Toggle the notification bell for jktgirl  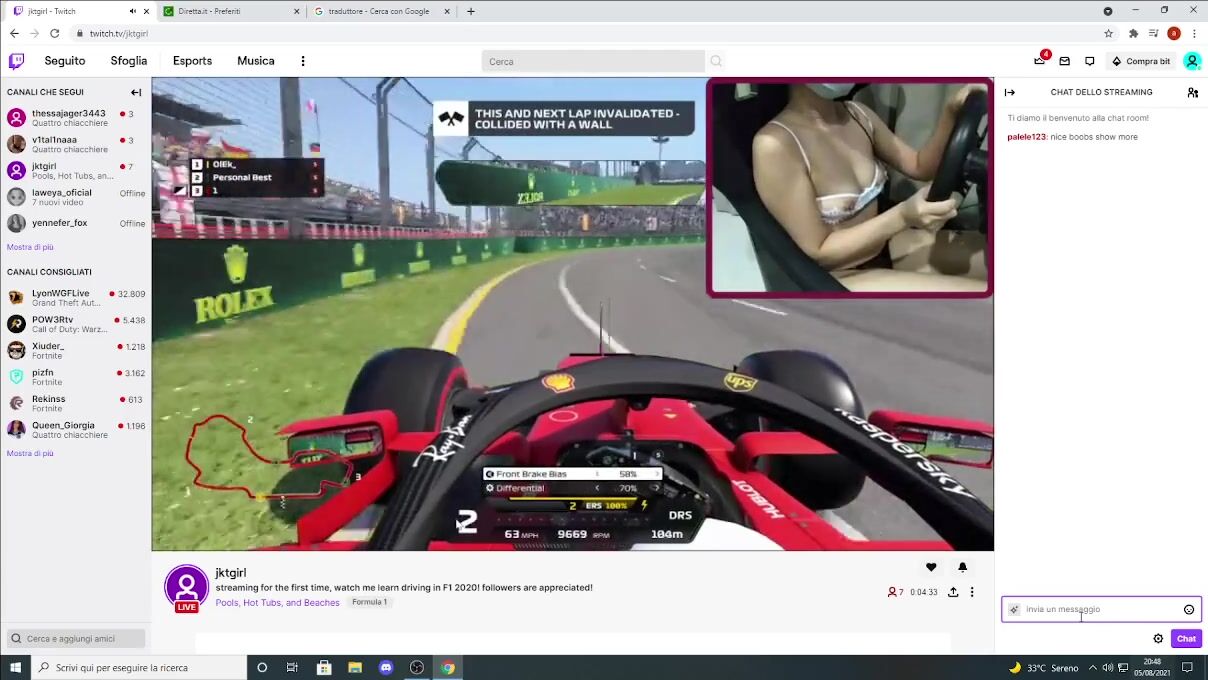click(962, 567)
